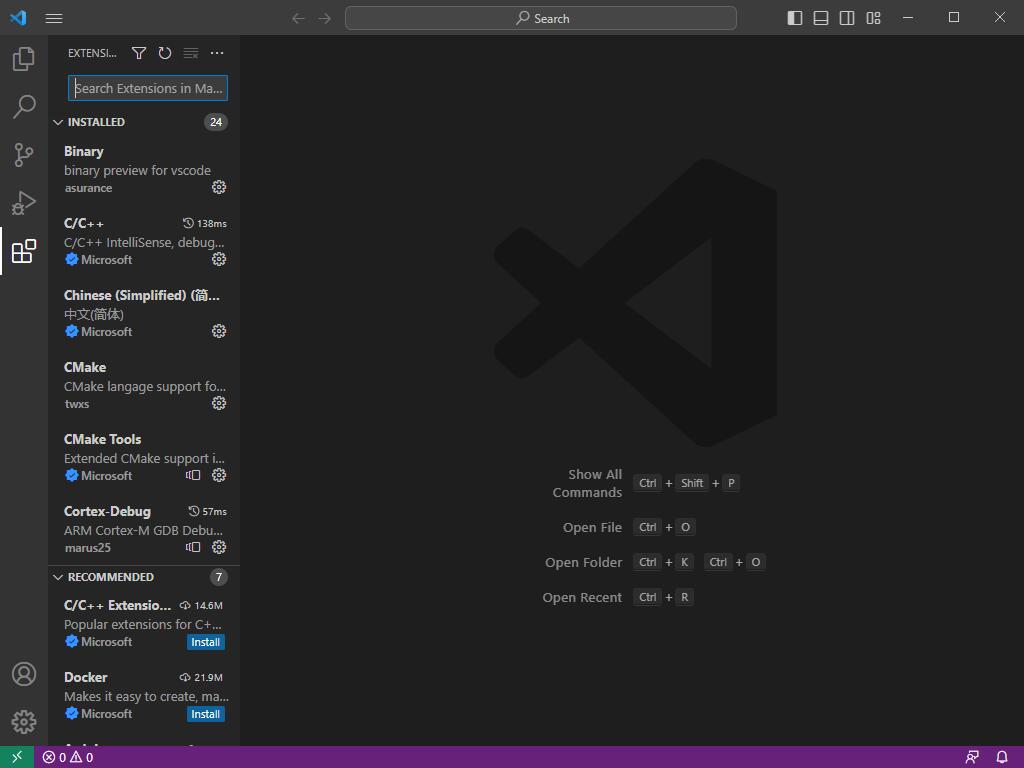This screenshot has width=1024, height=768.
Task: Open the Source Control view
Action: click(x=24, y=155)
